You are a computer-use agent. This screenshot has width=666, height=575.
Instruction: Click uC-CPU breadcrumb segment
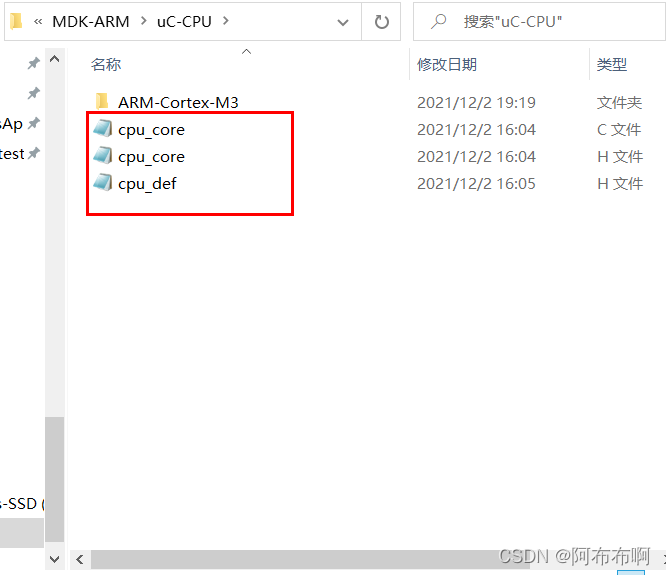pyautogui.click(x=184, y=22)
